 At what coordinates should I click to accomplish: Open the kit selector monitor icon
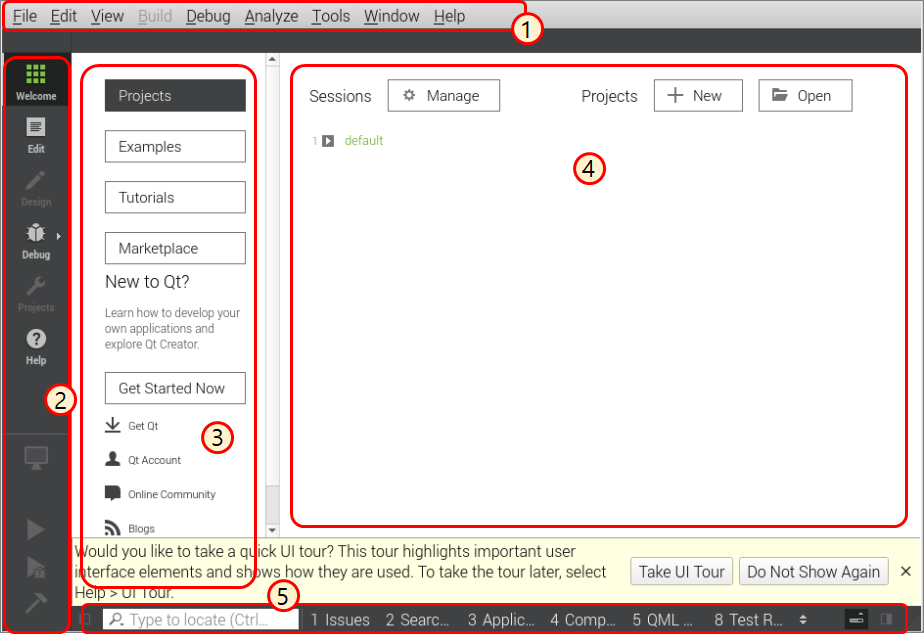pyautogui.click(x=36, y=458)
